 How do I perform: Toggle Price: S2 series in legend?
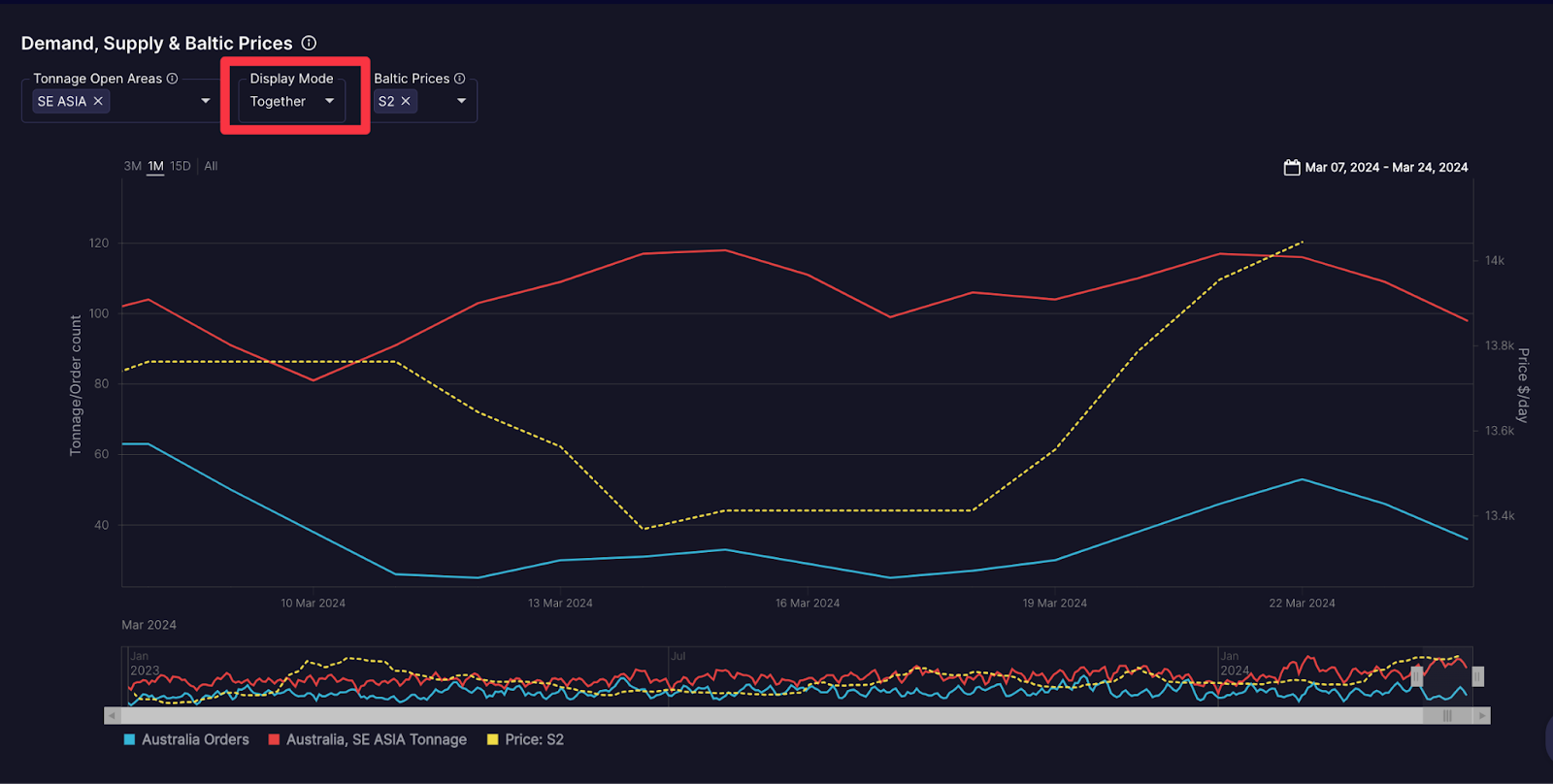coord(525,739)
